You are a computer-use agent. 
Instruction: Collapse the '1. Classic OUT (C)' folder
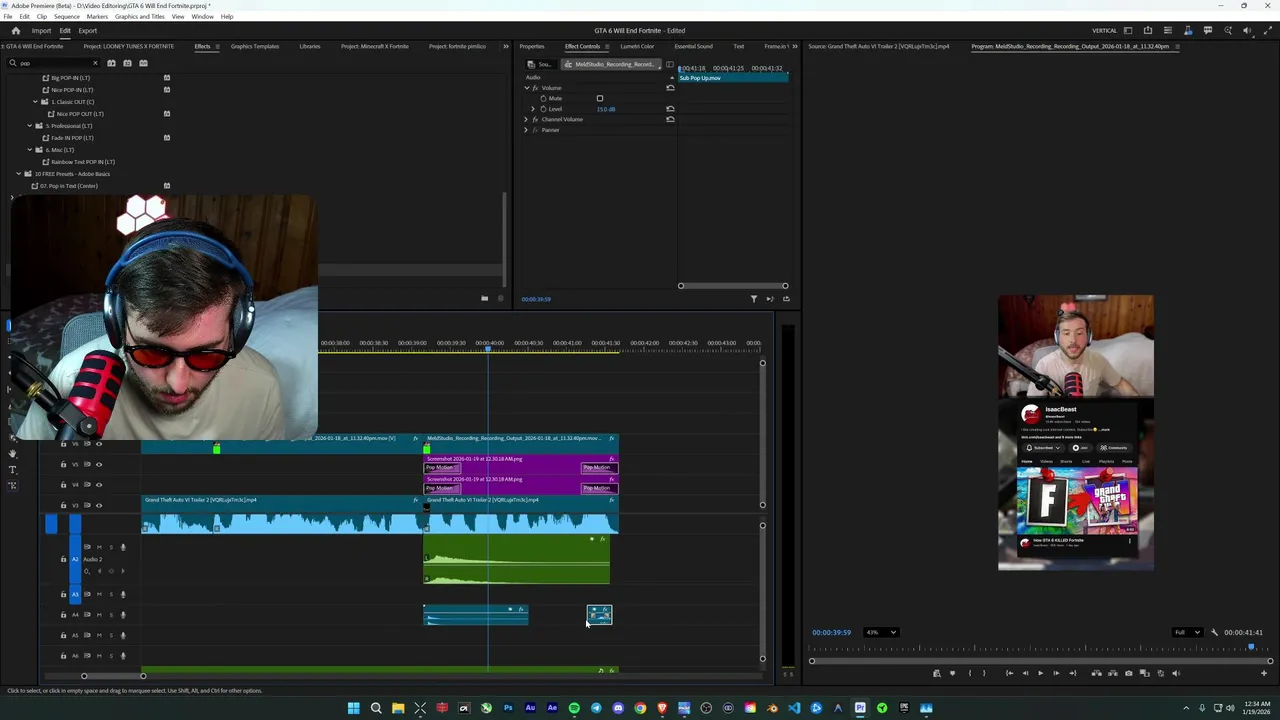[36, 102]
